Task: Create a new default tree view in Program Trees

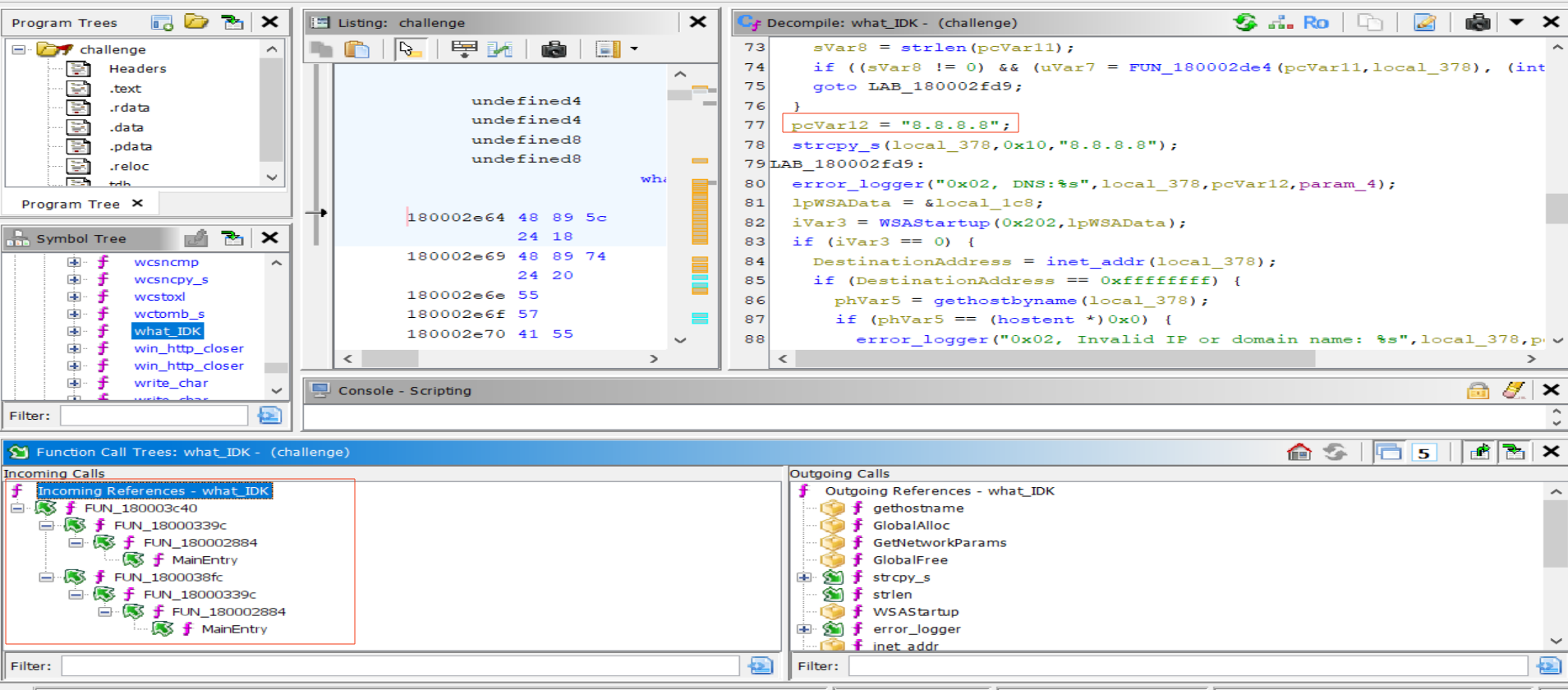Action: pyautogui.click(x=162, y=22)
